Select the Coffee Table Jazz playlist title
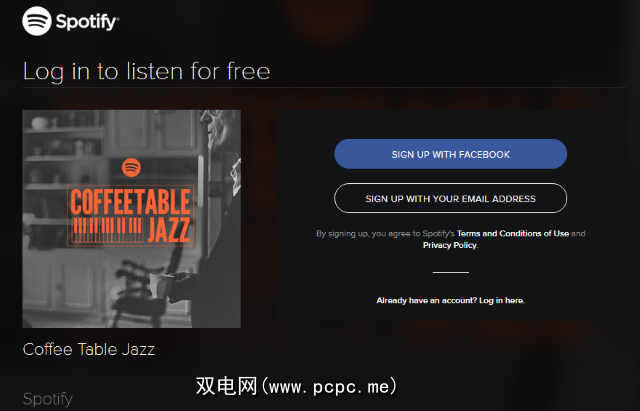 pyautogui.click(x=89, y=349)
